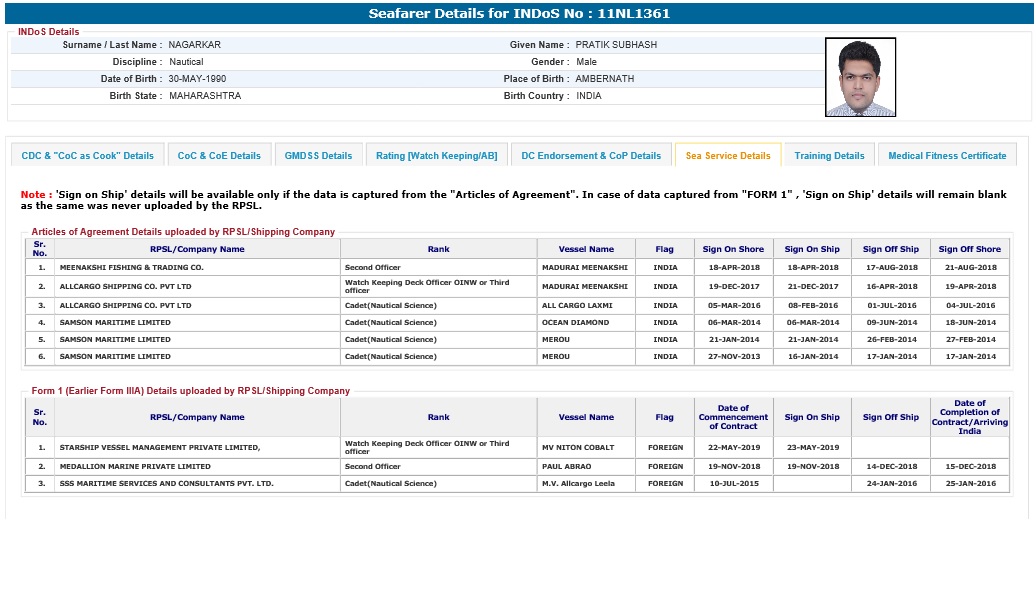Open the Medical Fitness Certificate tab
1036x598 pixels.
click(947, 156)
